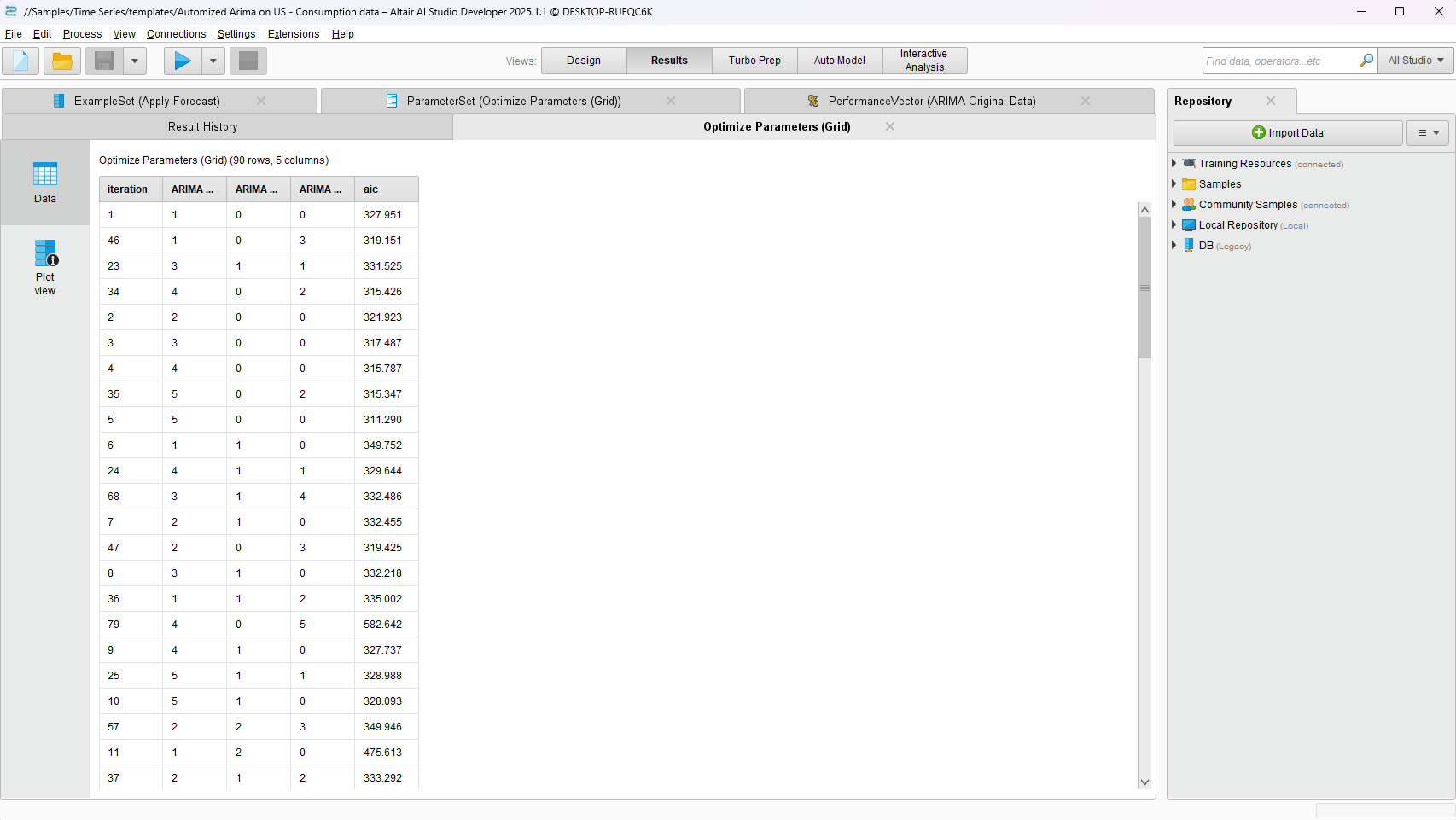Click the DB legacy database icon

[x=1189, y=245]
